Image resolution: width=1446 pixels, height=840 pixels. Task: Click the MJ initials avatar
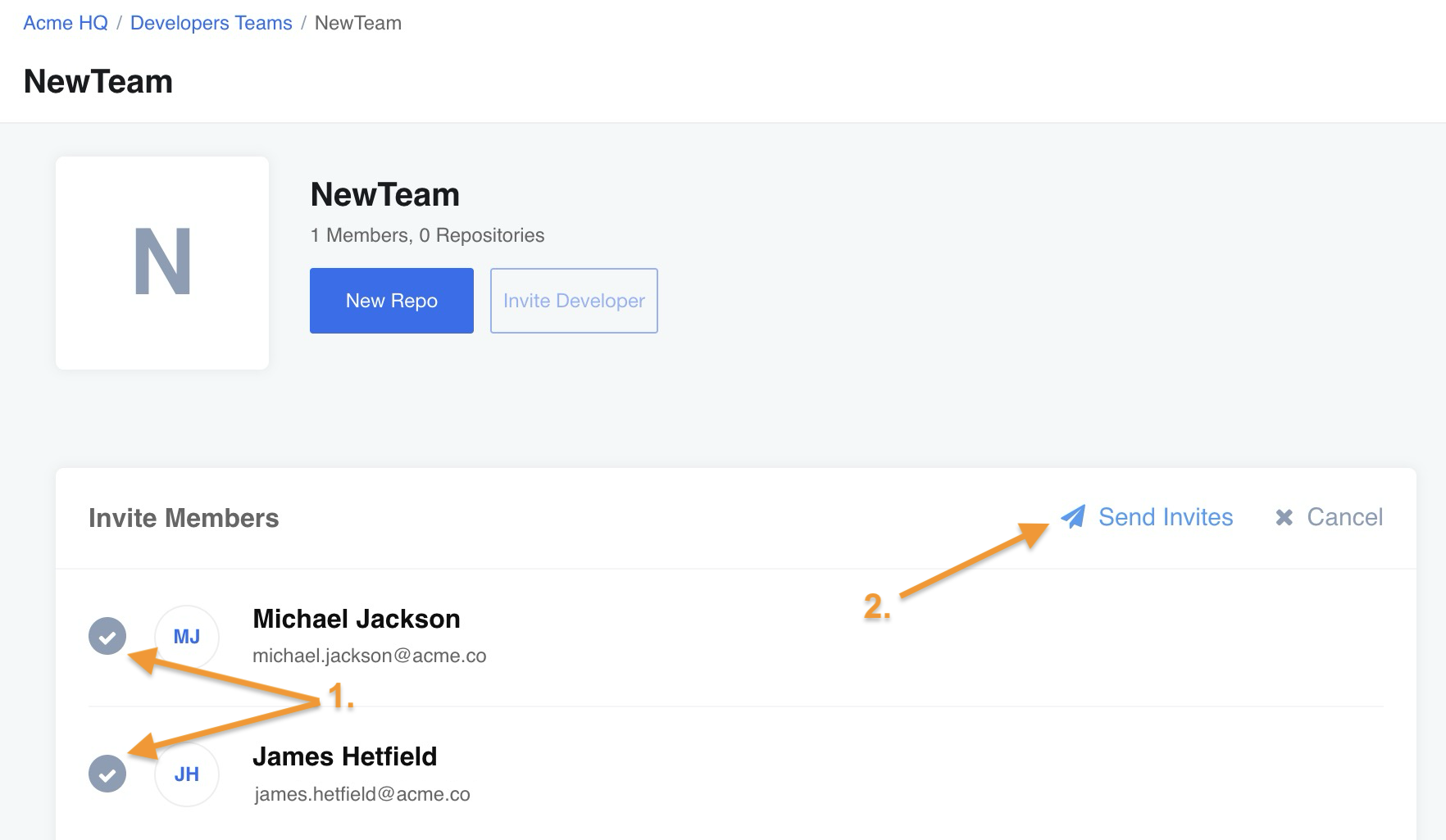click(x=187, y=637)
